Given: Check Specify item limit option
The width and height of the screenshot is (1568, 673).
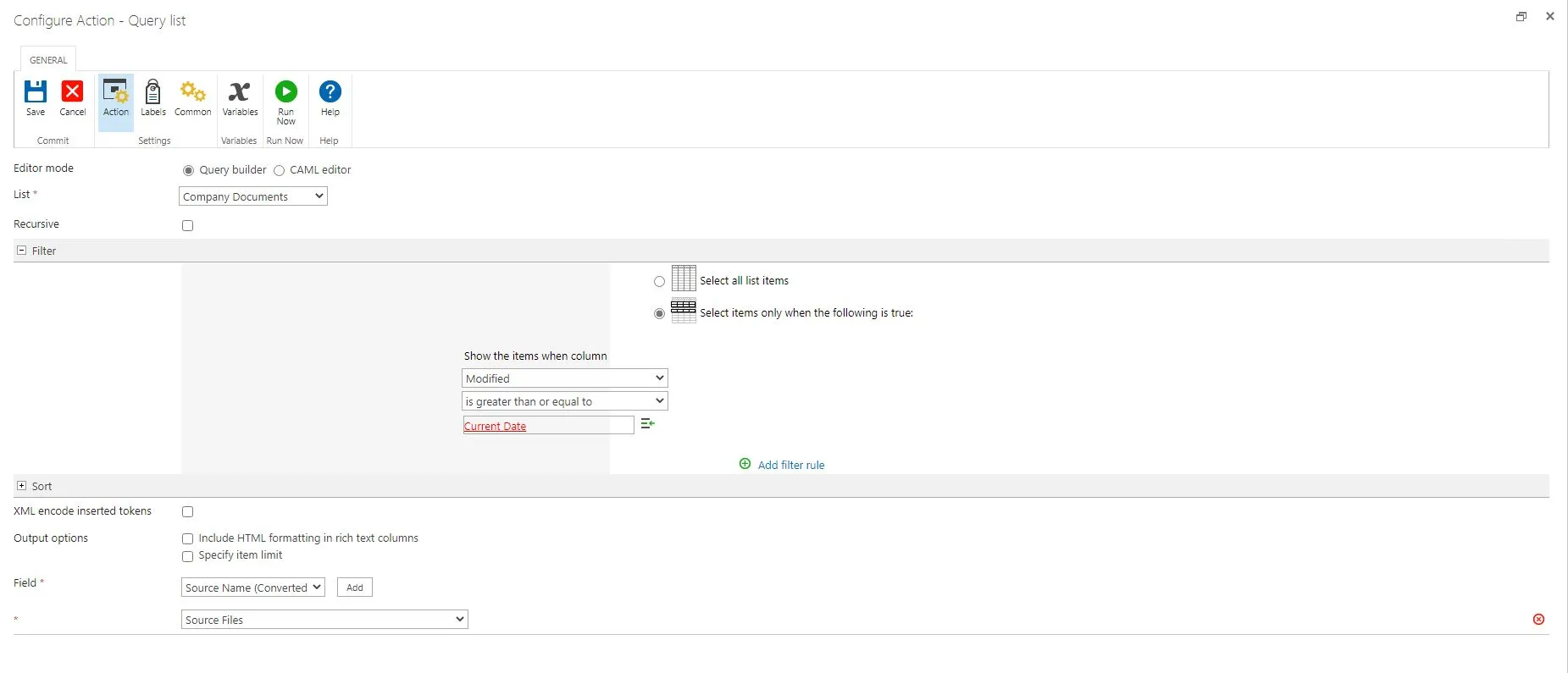Looking at the screenshot, I should coord(188,556).
